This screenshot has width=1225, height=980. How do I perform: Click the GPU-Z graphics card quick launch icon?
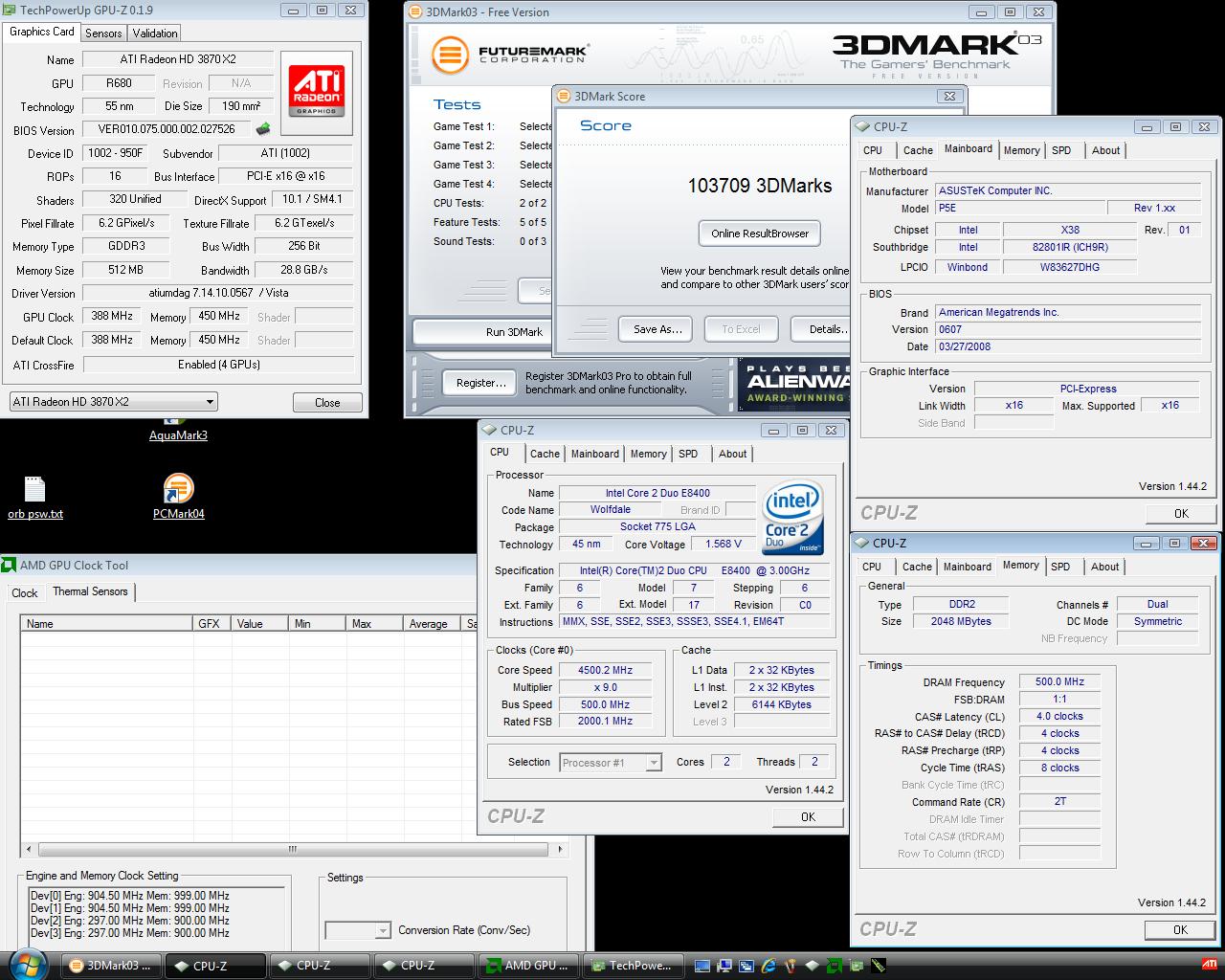857,966
